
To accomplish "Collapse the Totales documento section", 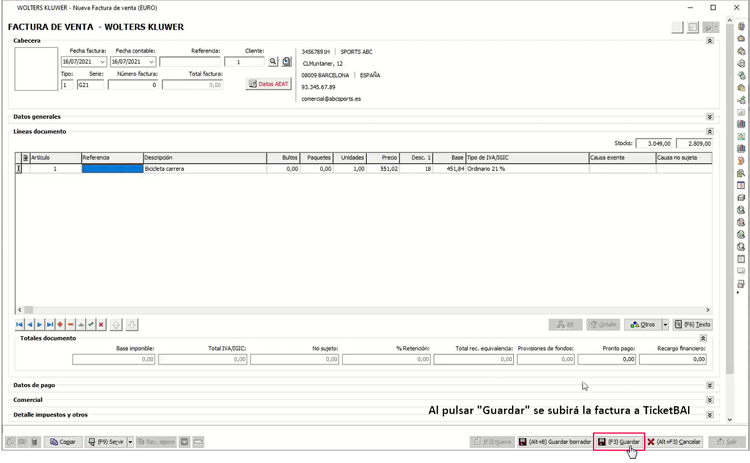I will click(x=703, y=338).
